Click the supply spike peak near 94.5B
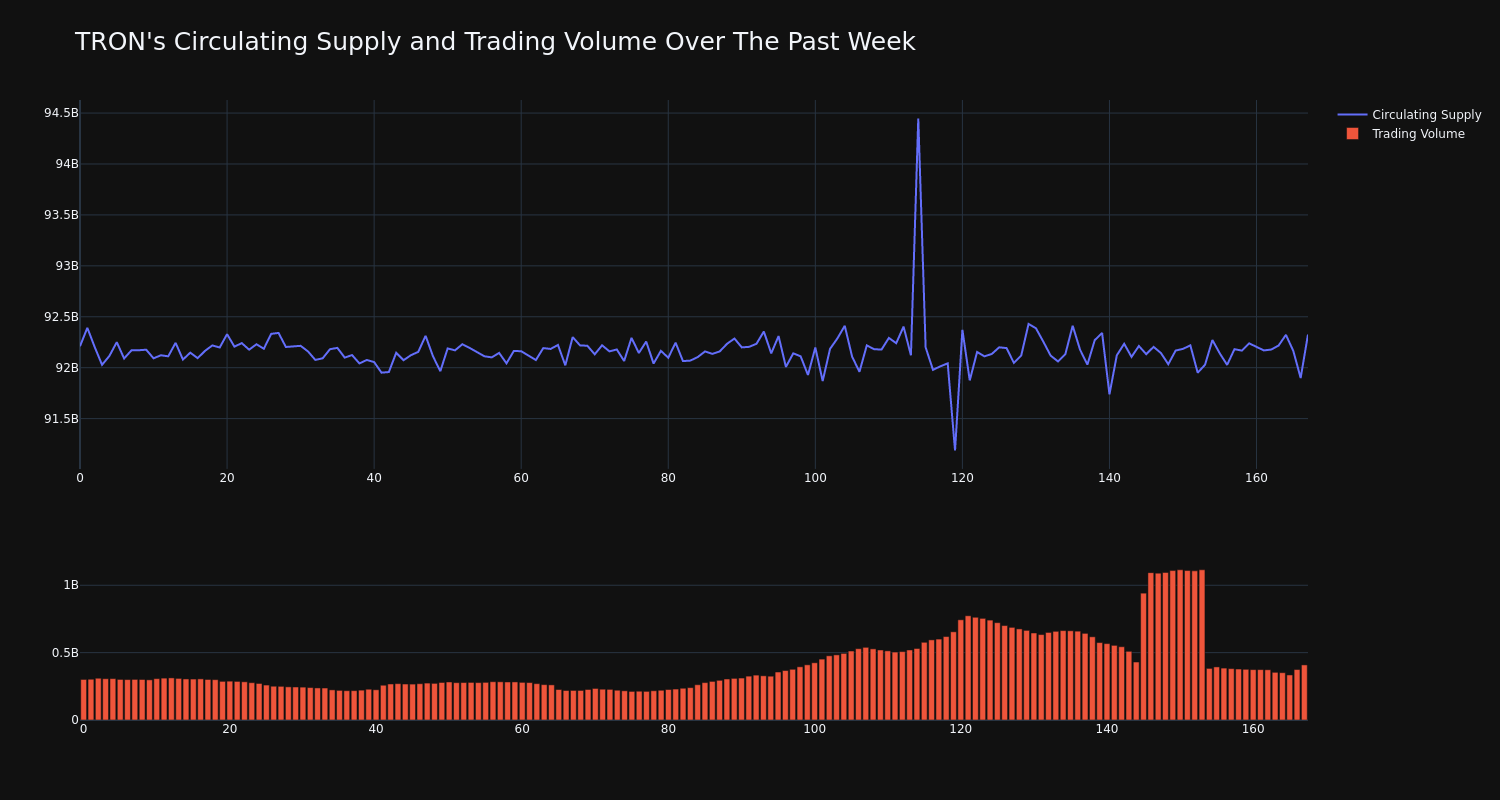The image size is (1500, 800). (918, 119)
